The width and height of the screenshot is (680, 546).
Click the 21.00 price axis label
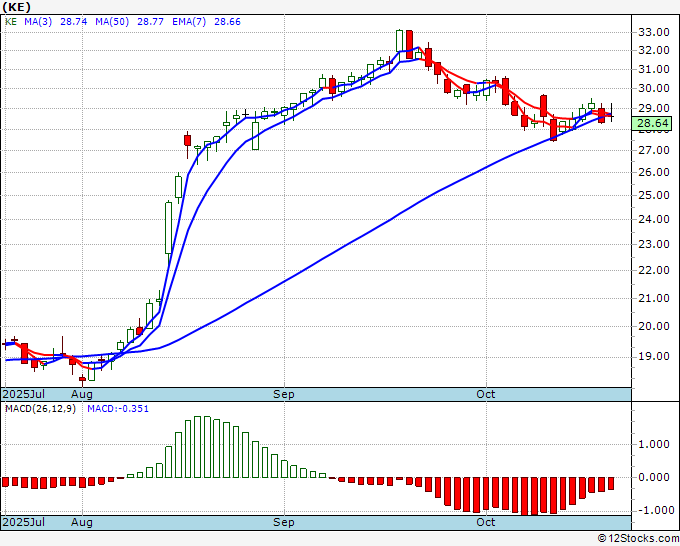click(x=654, y=298)
